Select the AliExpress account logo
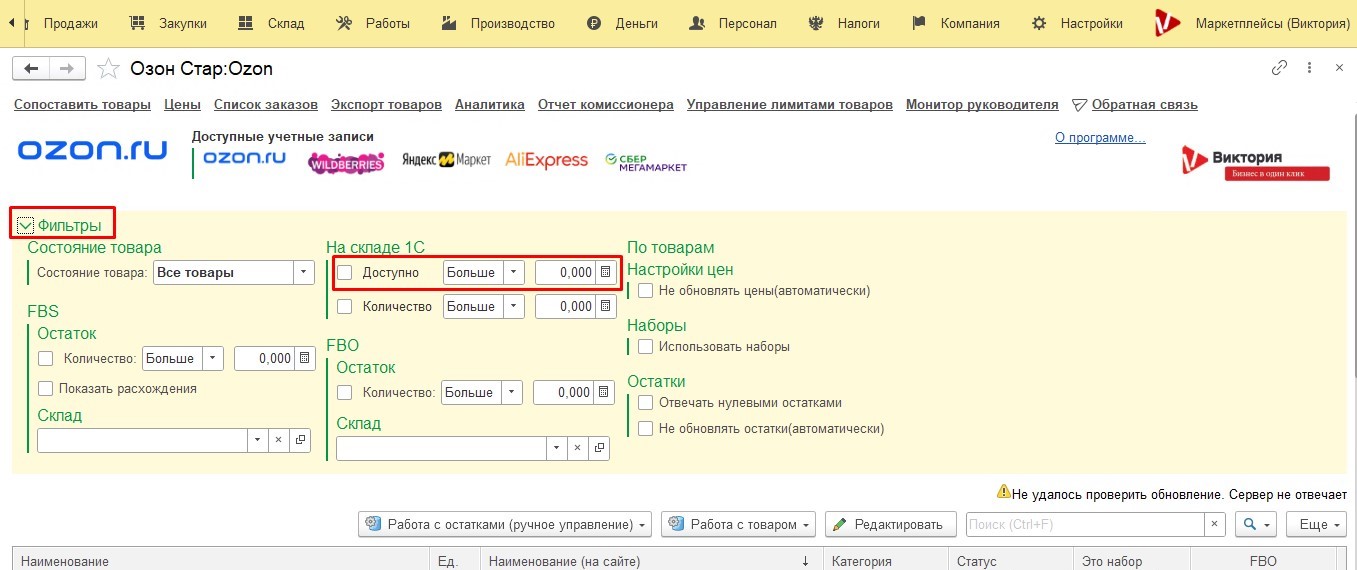This screenshot has width=1357, height=570. [x=546, y=160]
